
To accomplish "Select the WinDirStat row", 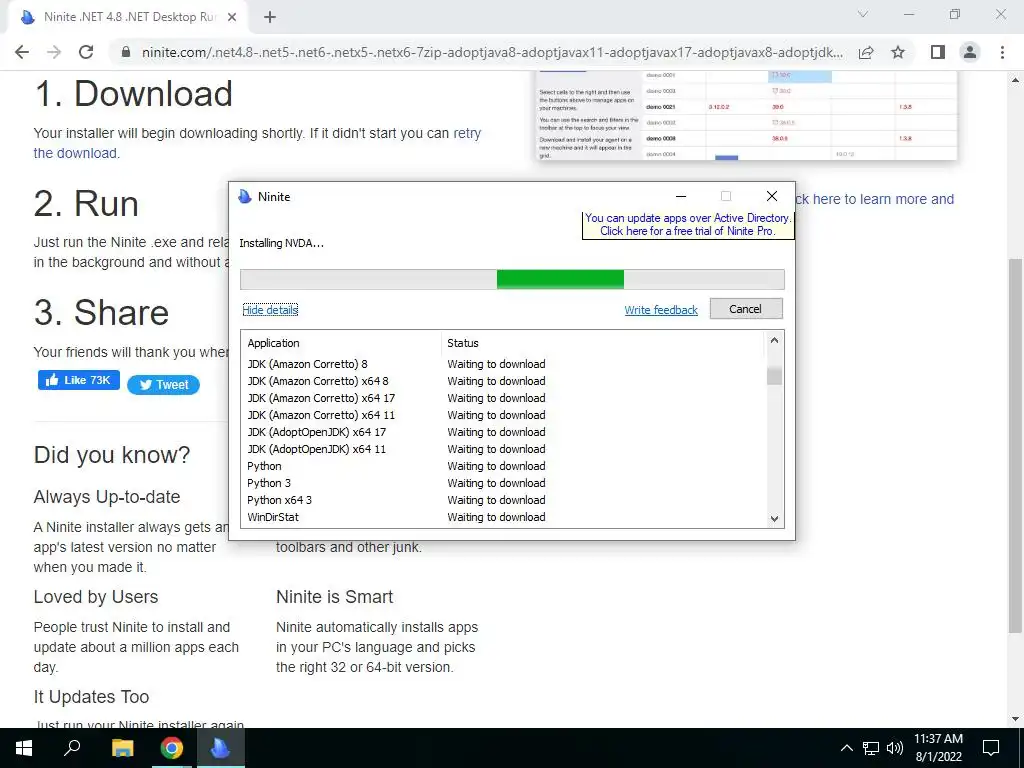I will (x=503, y=517).
